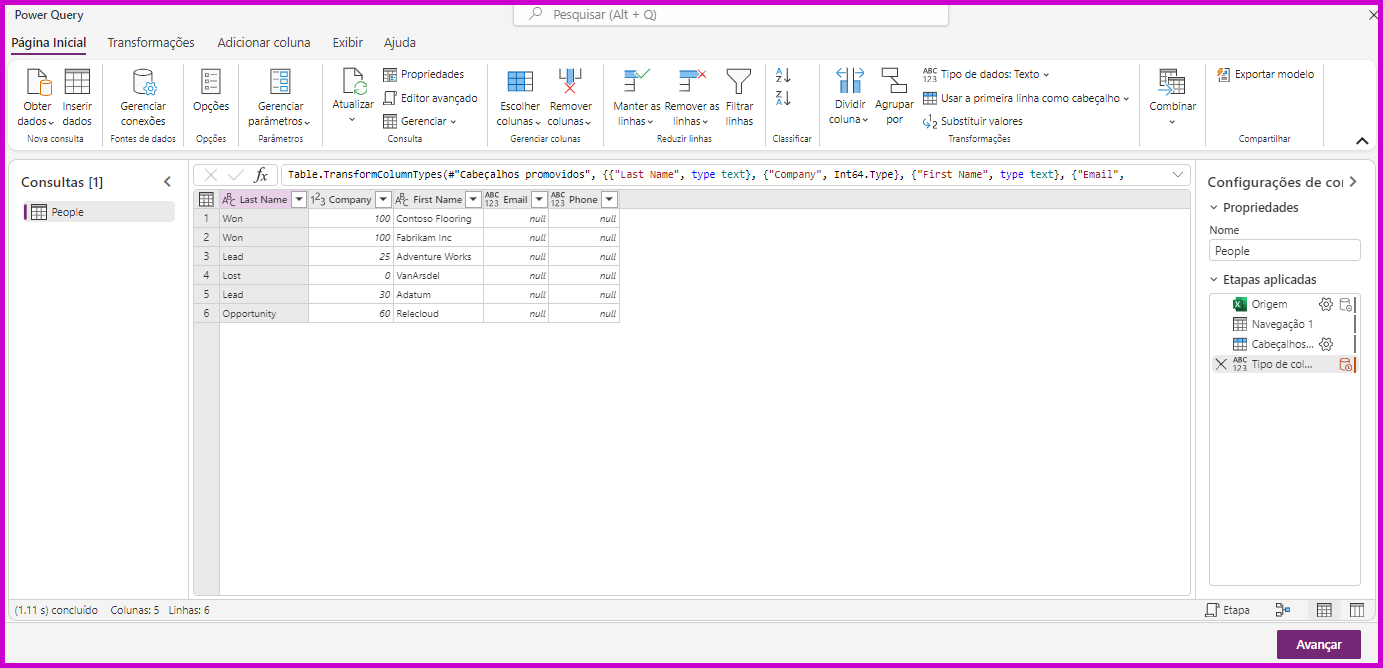This screenshot has height=668, width=1383.
Task: Collapse the Propriedades section
Action: coord(1214,208)
